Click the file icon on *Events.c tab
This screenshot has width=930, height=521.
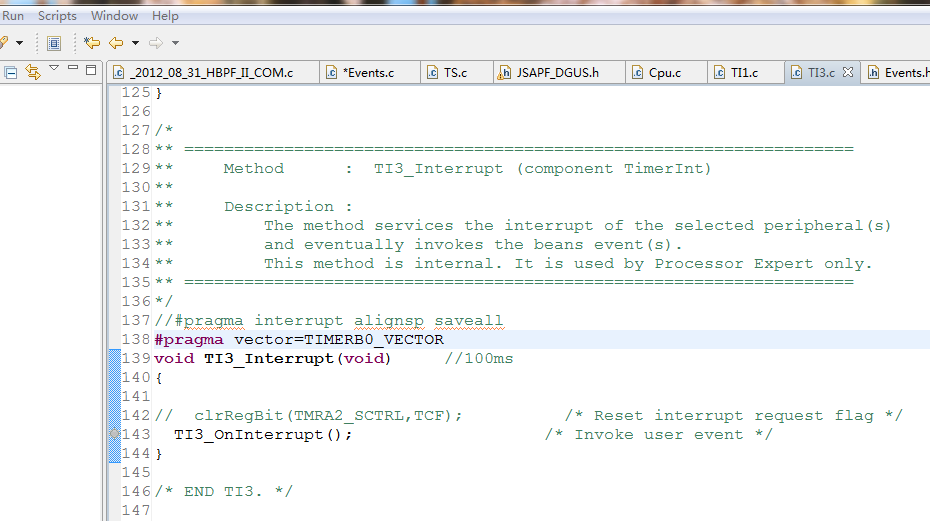[x=332, y=72]
